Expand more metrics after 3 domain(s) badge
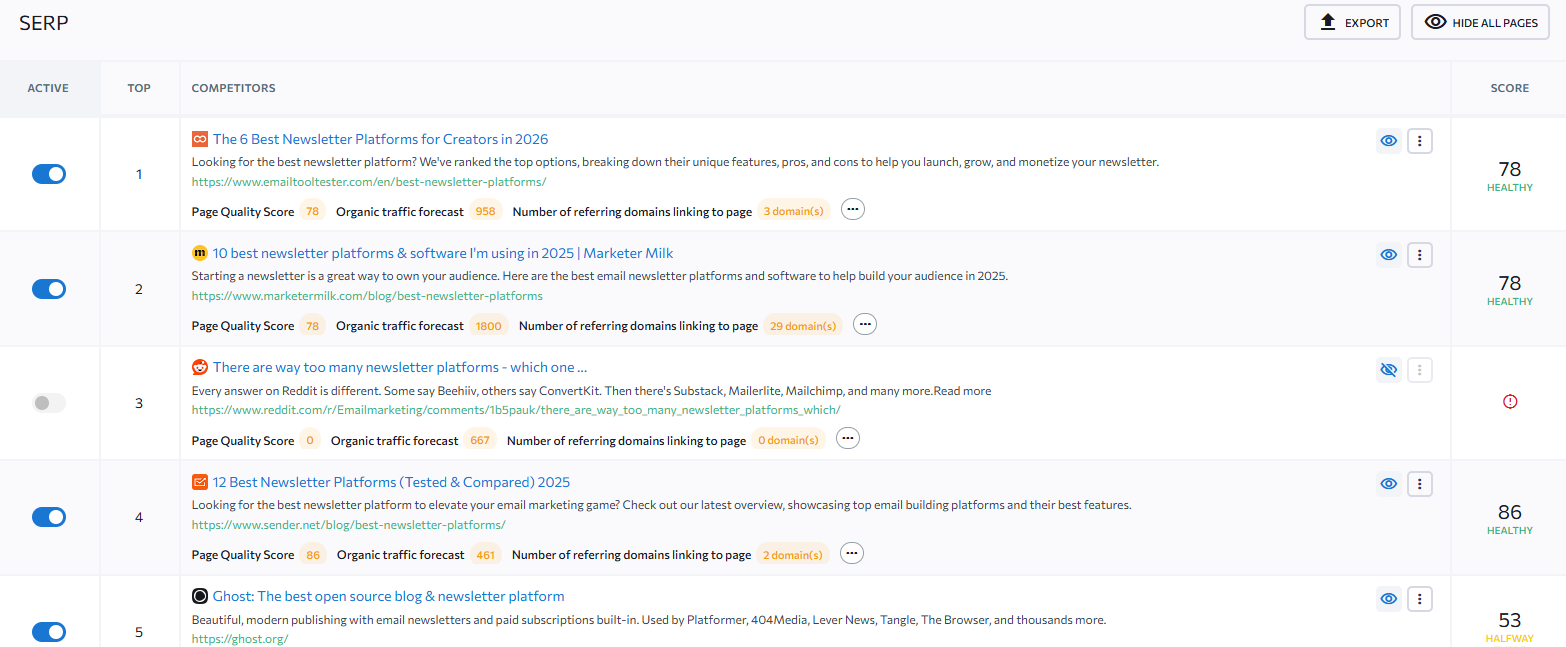Screen dimensions: 1566x647 coord(853,210)
